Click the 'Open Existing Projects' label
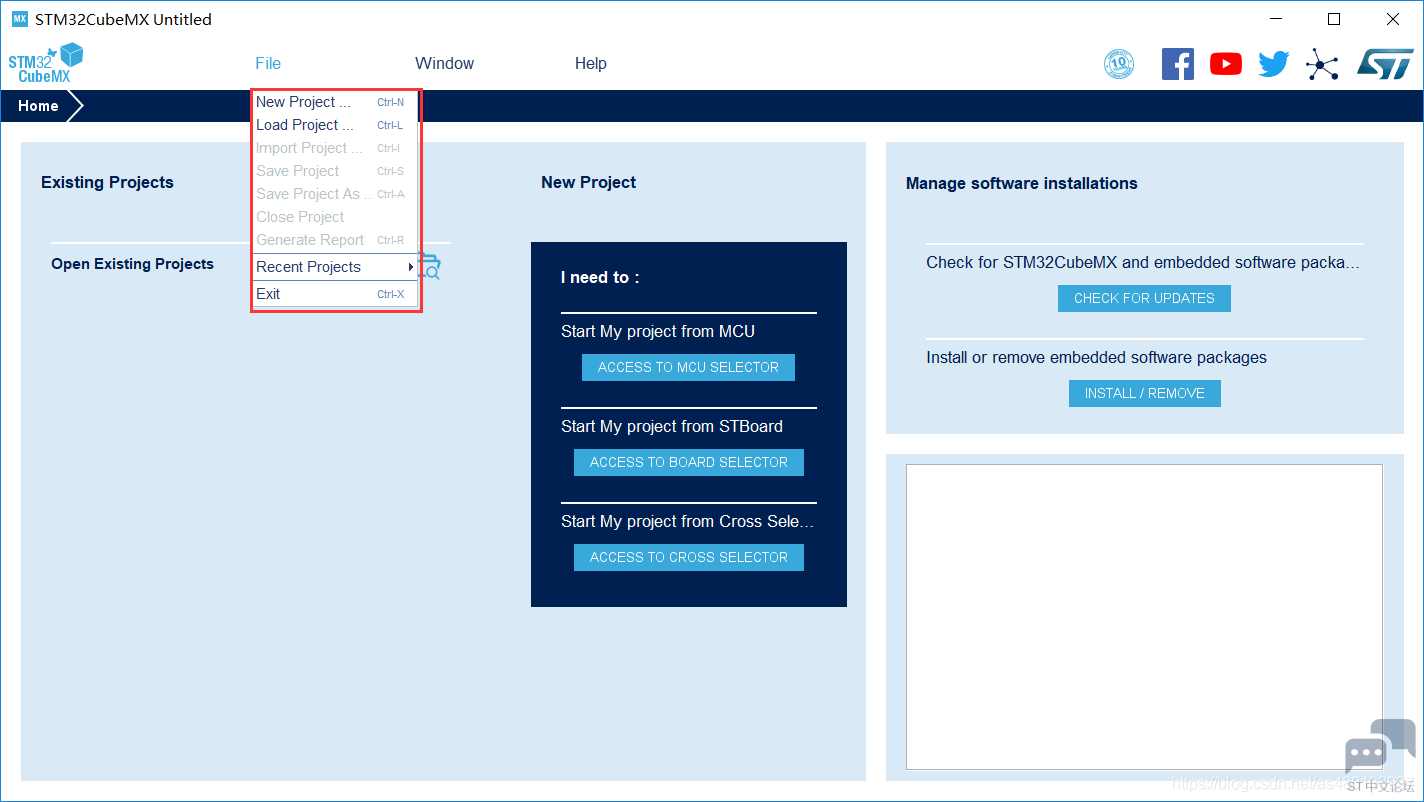Viewport: 1424px width, 802px height. pos(133,264)
